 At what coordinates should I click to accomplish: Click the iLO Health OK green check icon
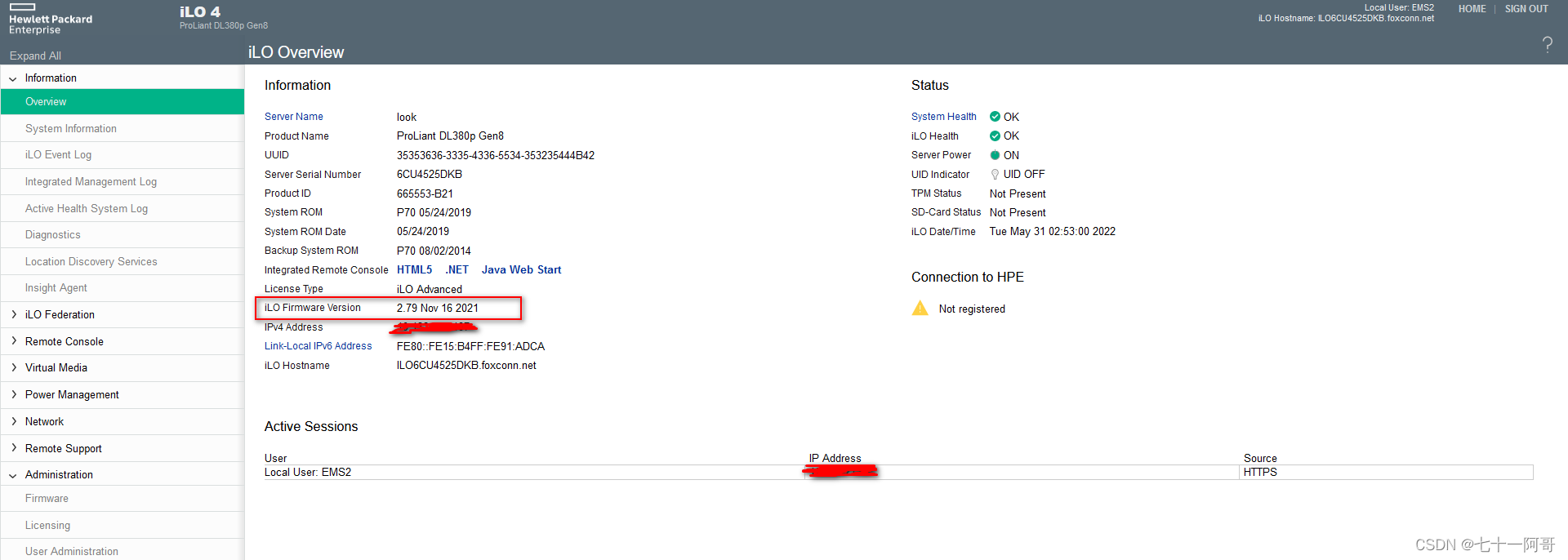(x=995, y=136)
